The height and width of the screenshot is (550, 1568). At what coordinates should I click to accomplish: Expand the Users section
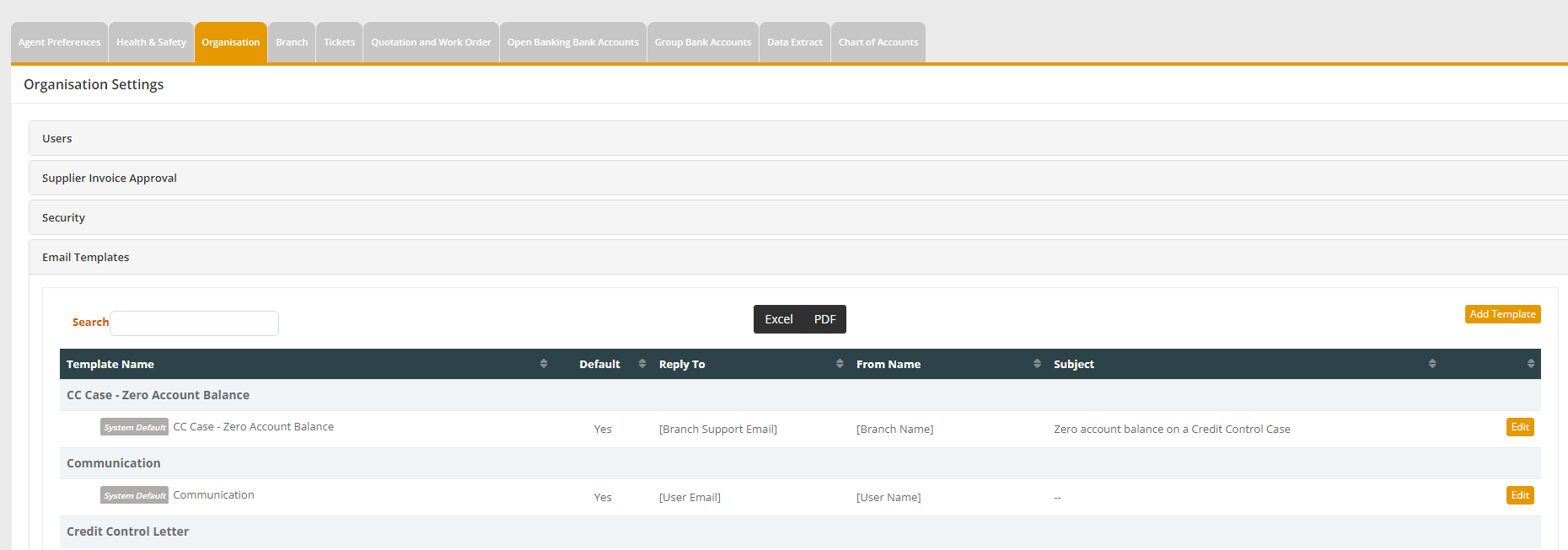tap(798, 138)
